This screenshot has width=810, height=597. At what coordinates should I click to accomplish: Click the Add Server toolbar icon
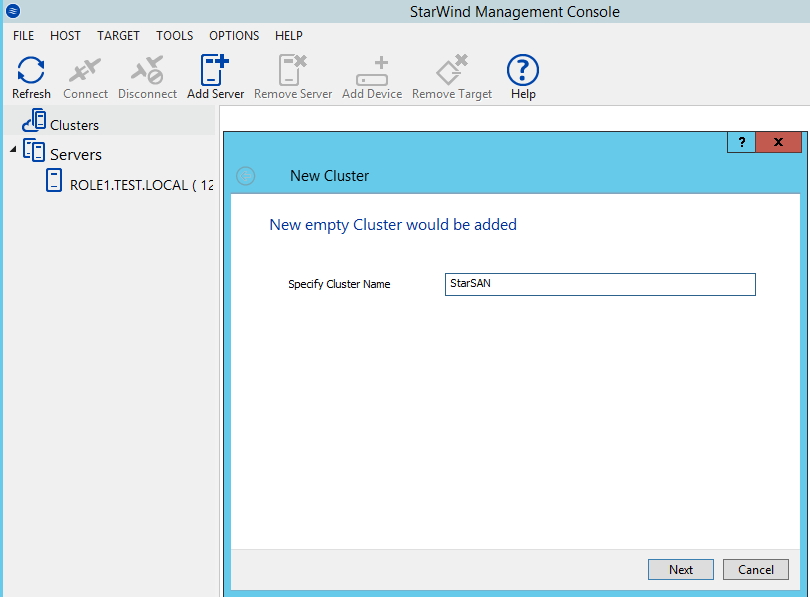click(x=215, y=77)
